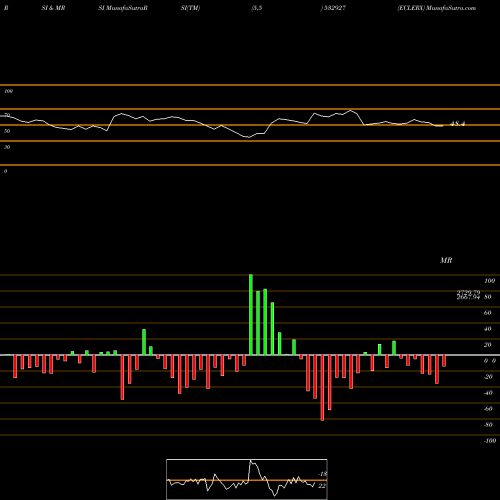Click the deepest red MR histogram bar
This screenshot has width=500, height=500.
pyautogui.click(x=322, y=388)
